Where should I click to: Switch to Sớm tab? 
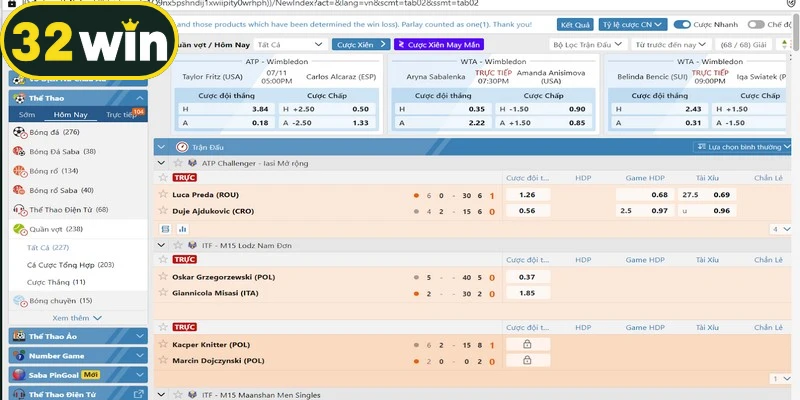point(27,115)
